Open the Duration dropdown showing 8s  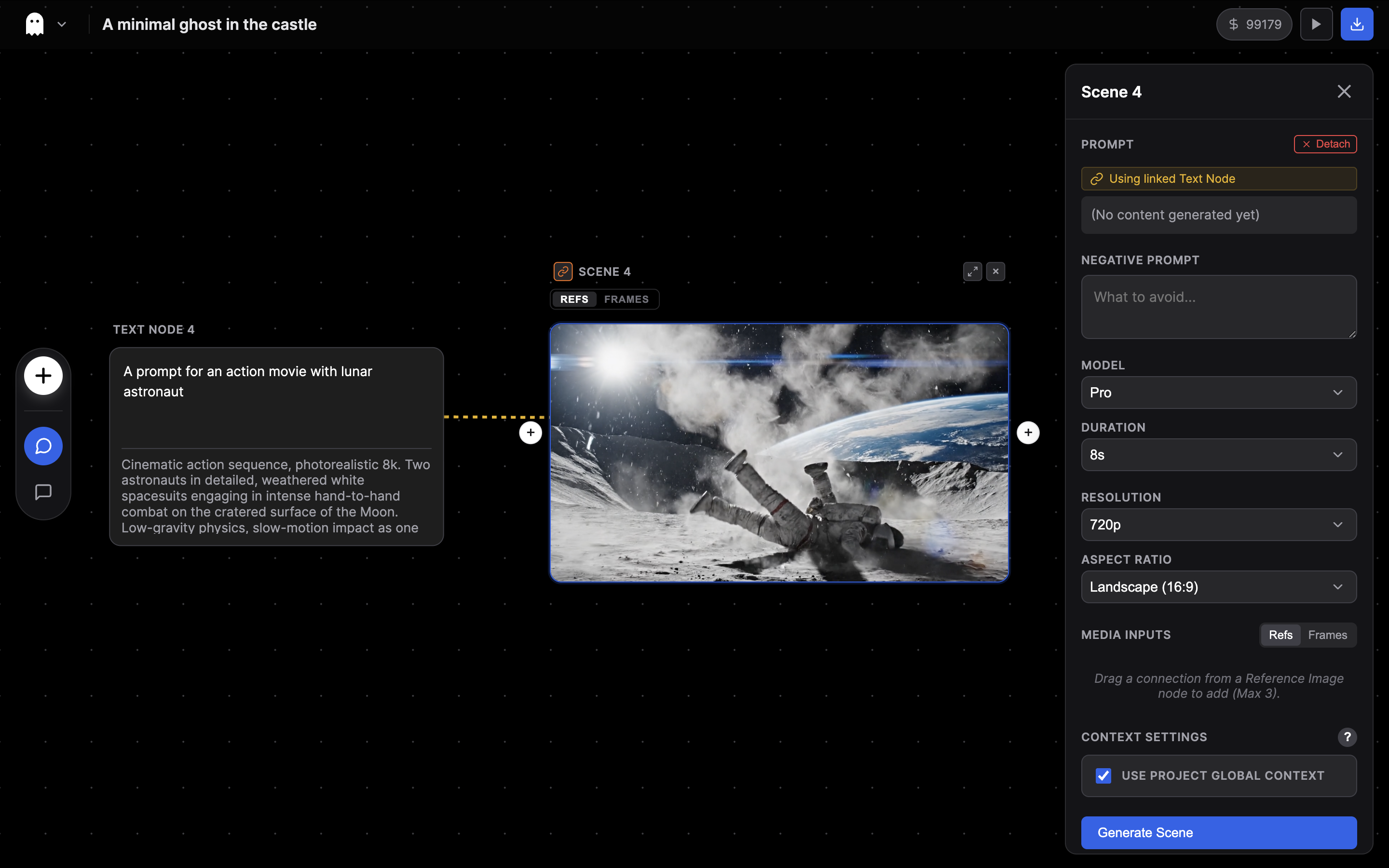[1219, 455]
